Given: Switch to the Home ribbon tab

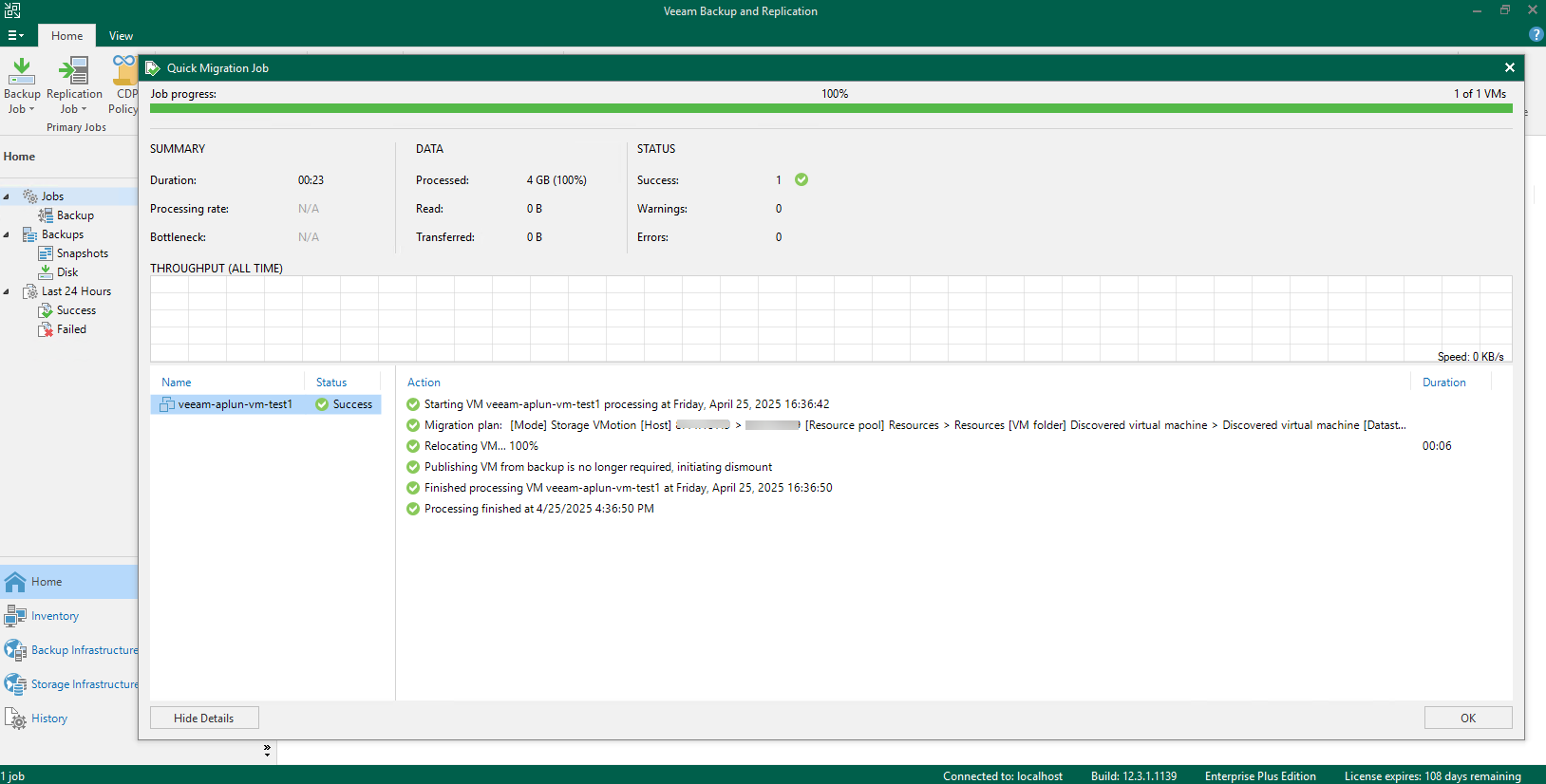Looking at the screenshot, I should [x=66, y=35].
